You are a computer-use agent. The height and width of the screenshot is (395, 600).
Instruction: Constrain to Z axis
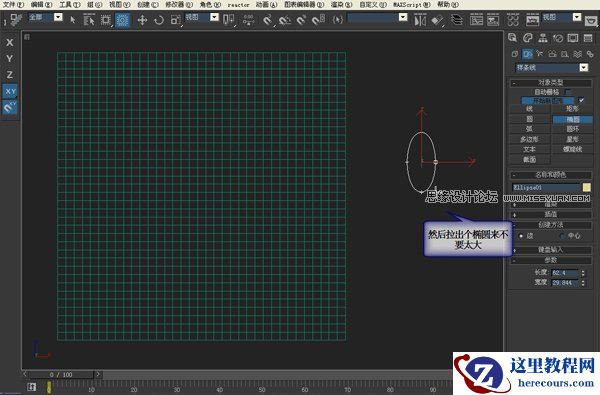pos(10,75)
